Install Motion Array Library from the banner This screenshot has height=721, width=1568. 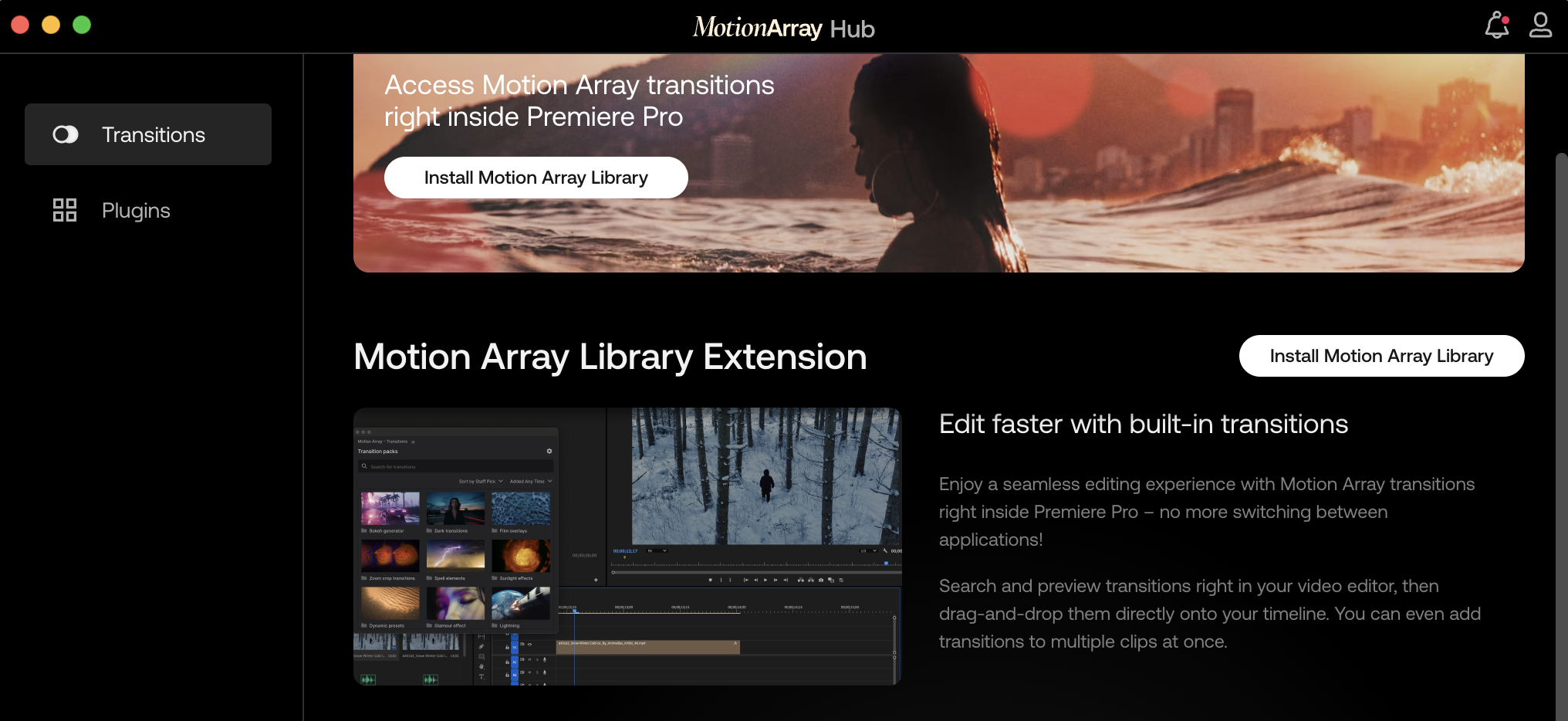click(536, 178)
